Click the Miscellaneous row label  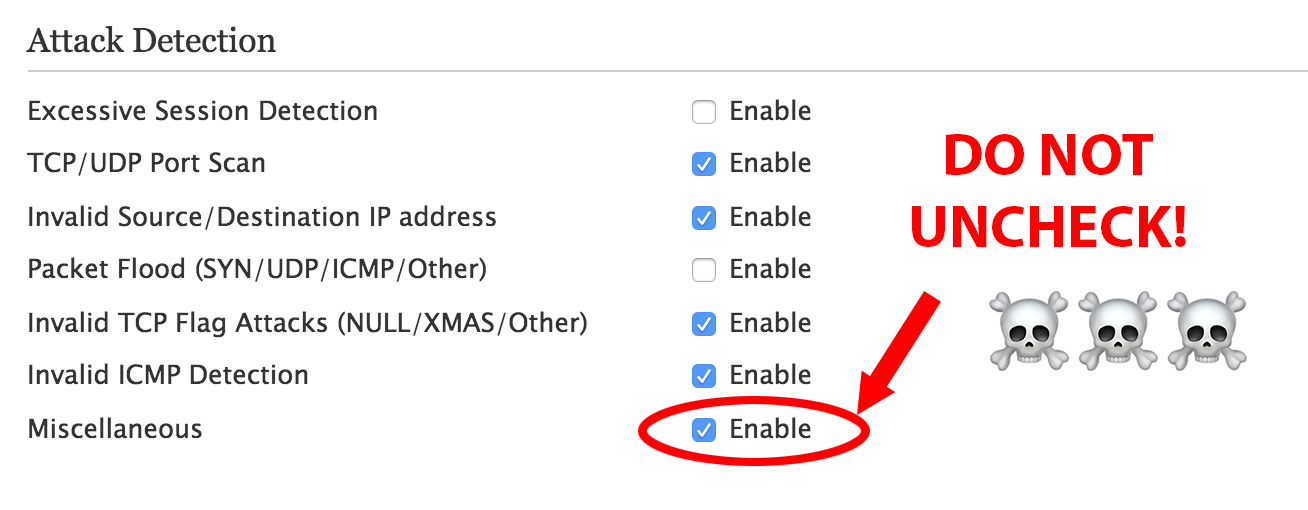click(115, 429)
